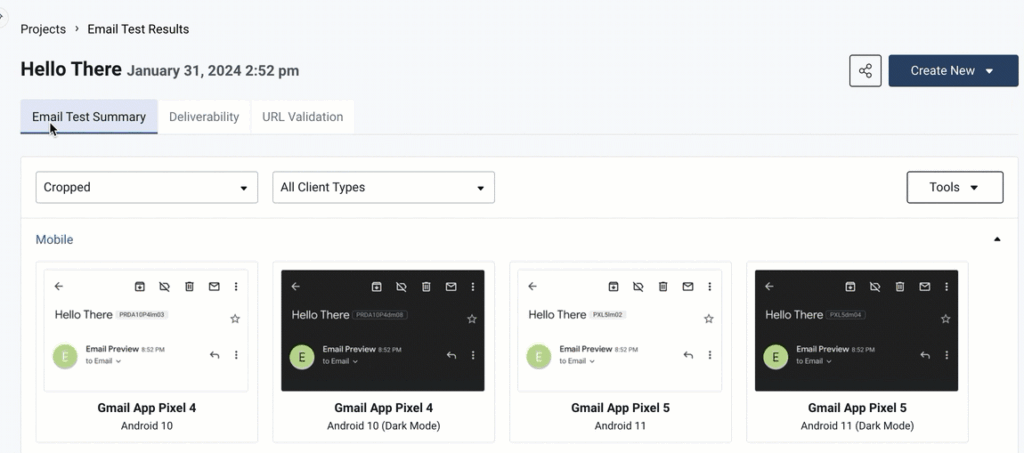Viewport: 1024px width, 453px height.
Task: Click archive icon in Pixel 4 Android 10 preview
Action: (139, 286)
